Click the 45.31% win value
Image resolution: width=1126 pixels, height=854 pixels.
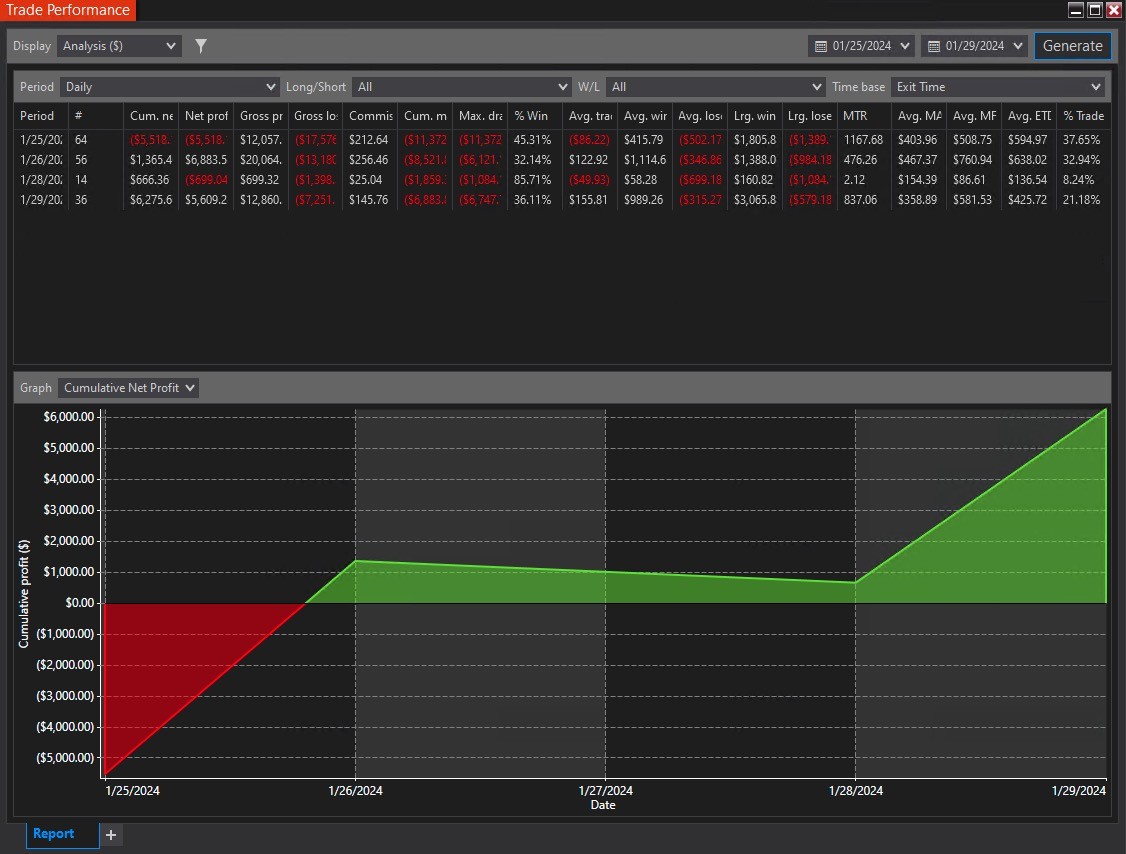coord(532,139)
